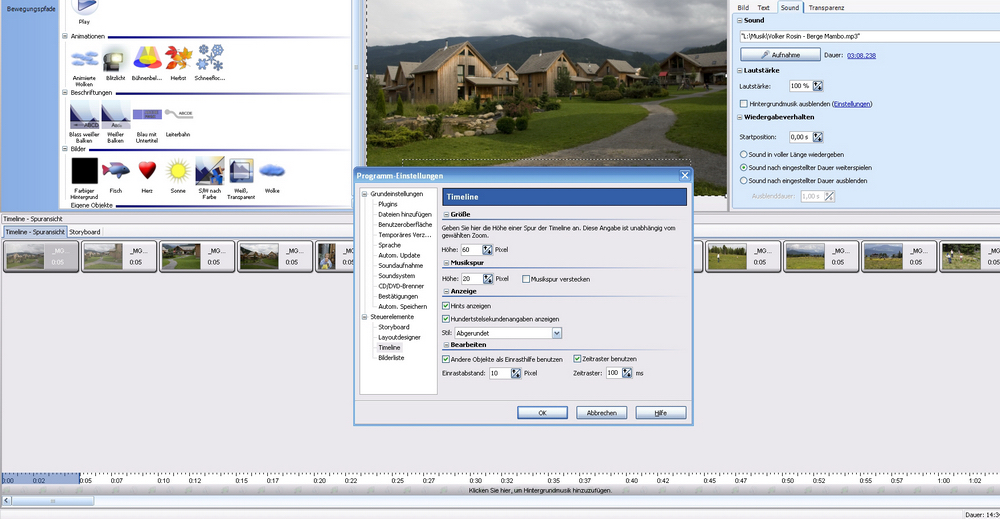This screenshot has width=1000, height=519.
Task: Adjust the Lautstärke volume spinner control
Action: pos(818,86)
